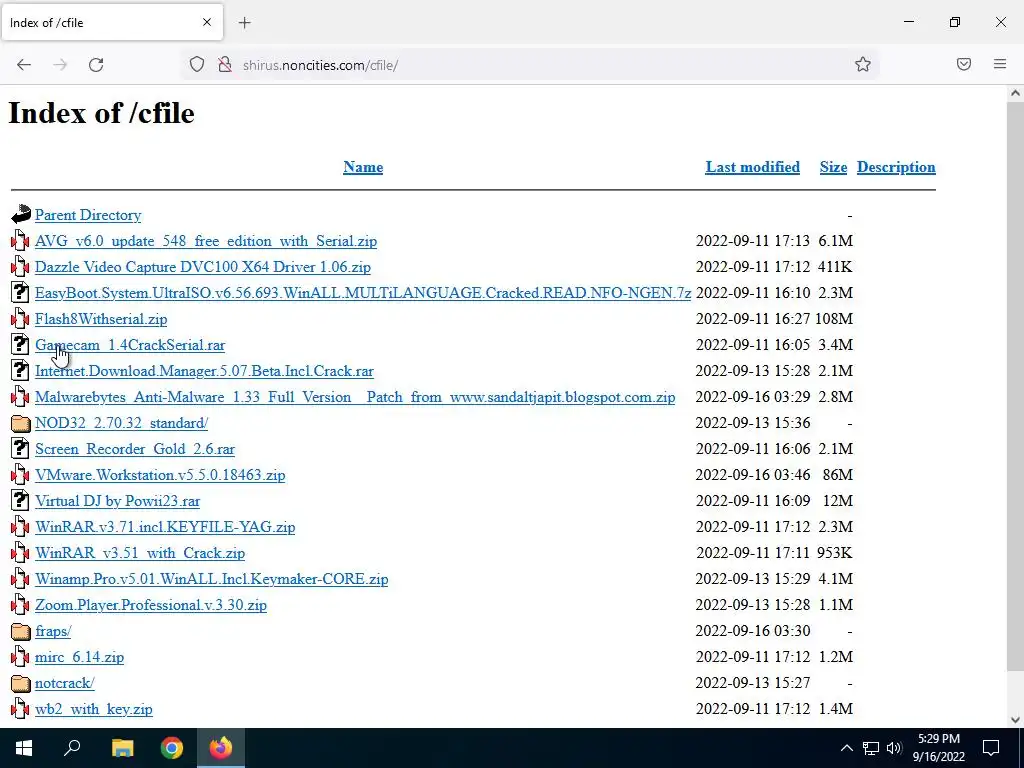The image size is (1024, 768).
Task: Go back using the browser back arrow
Action: coord(24,65)
